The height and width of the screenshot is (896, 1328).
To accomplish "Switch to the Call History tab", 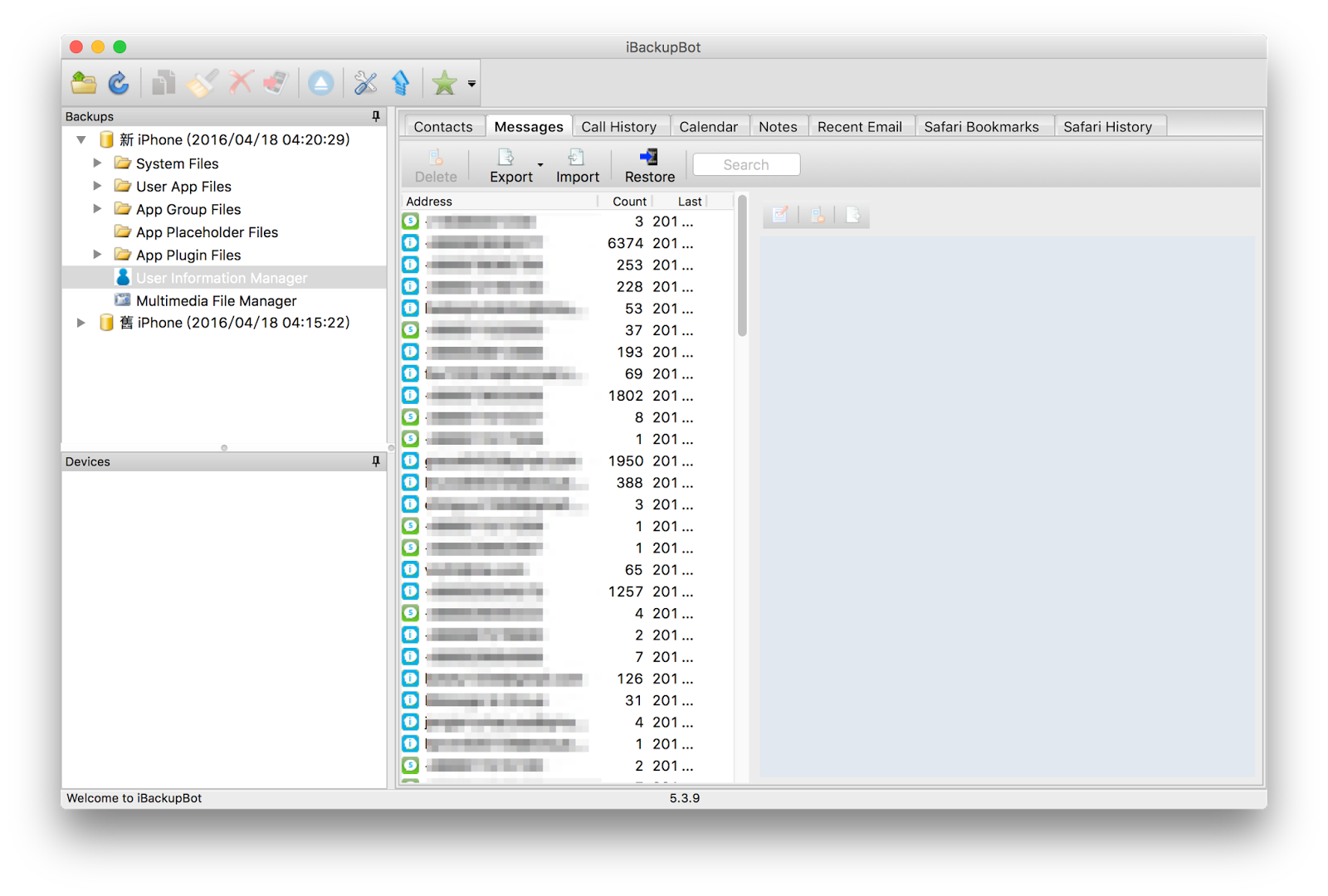I will click(619, 127).
